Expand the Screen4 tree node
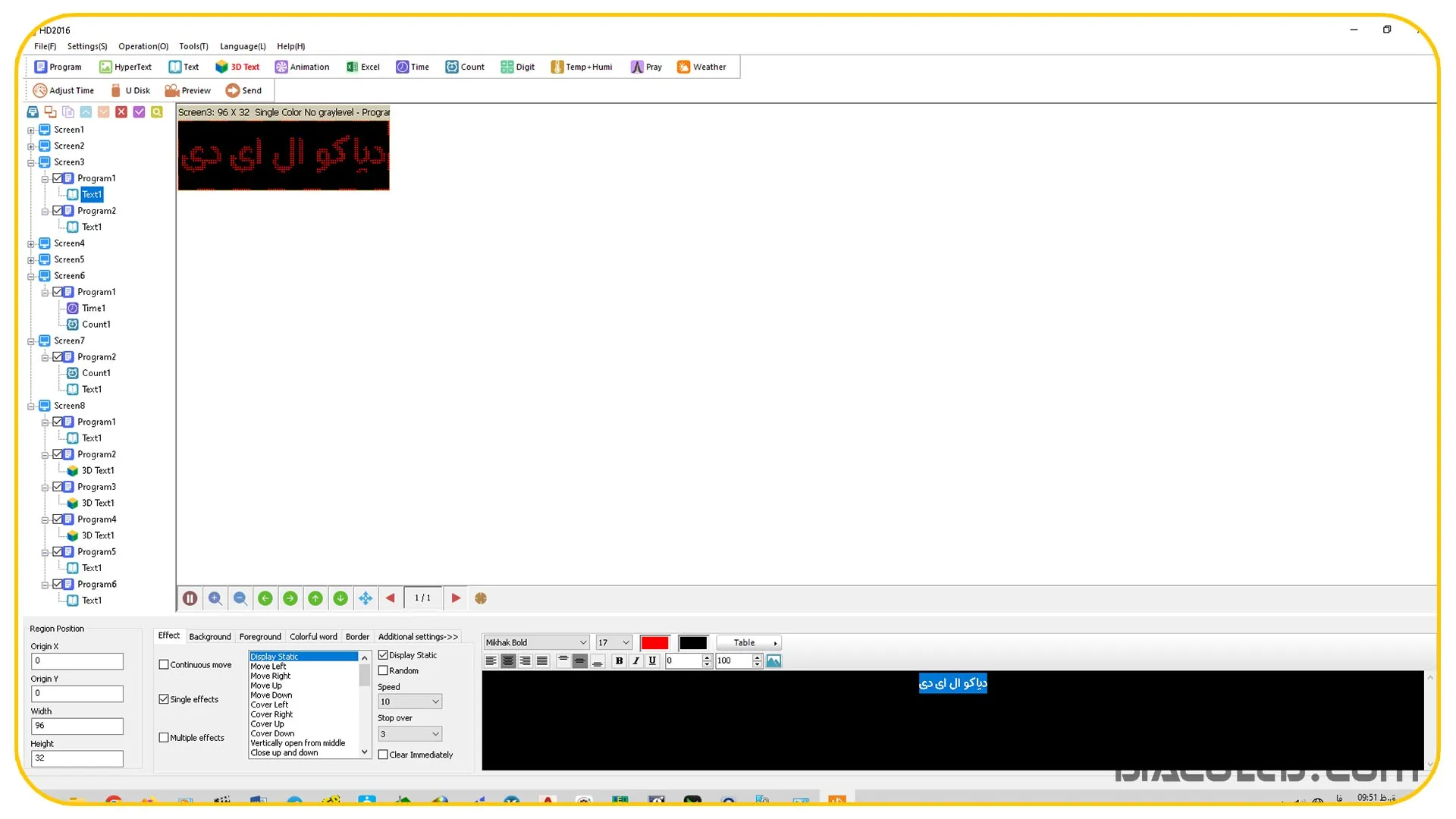Screen dimensions: 1456x819 tap(31, 244)
